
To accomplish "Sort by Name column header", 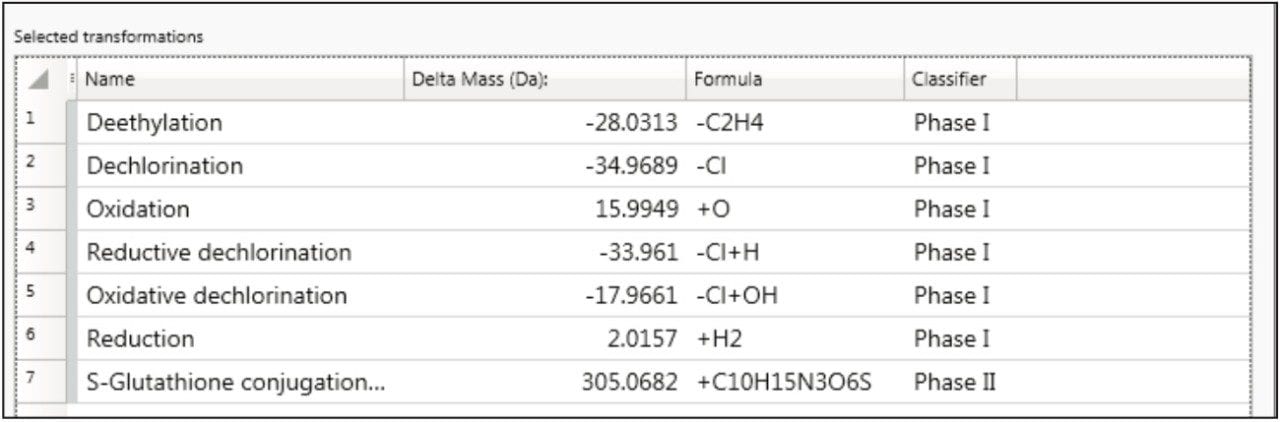I will [x=240, y=79].
